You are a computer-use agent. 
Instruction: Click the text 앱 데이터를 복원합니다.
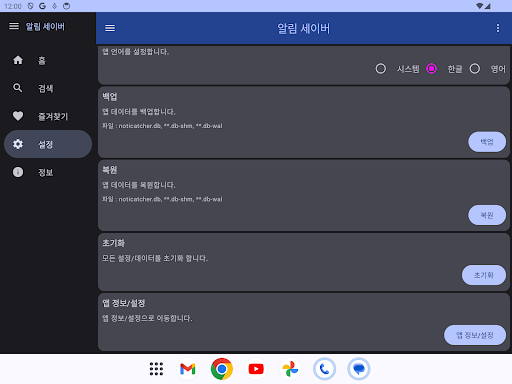[139, 185]
